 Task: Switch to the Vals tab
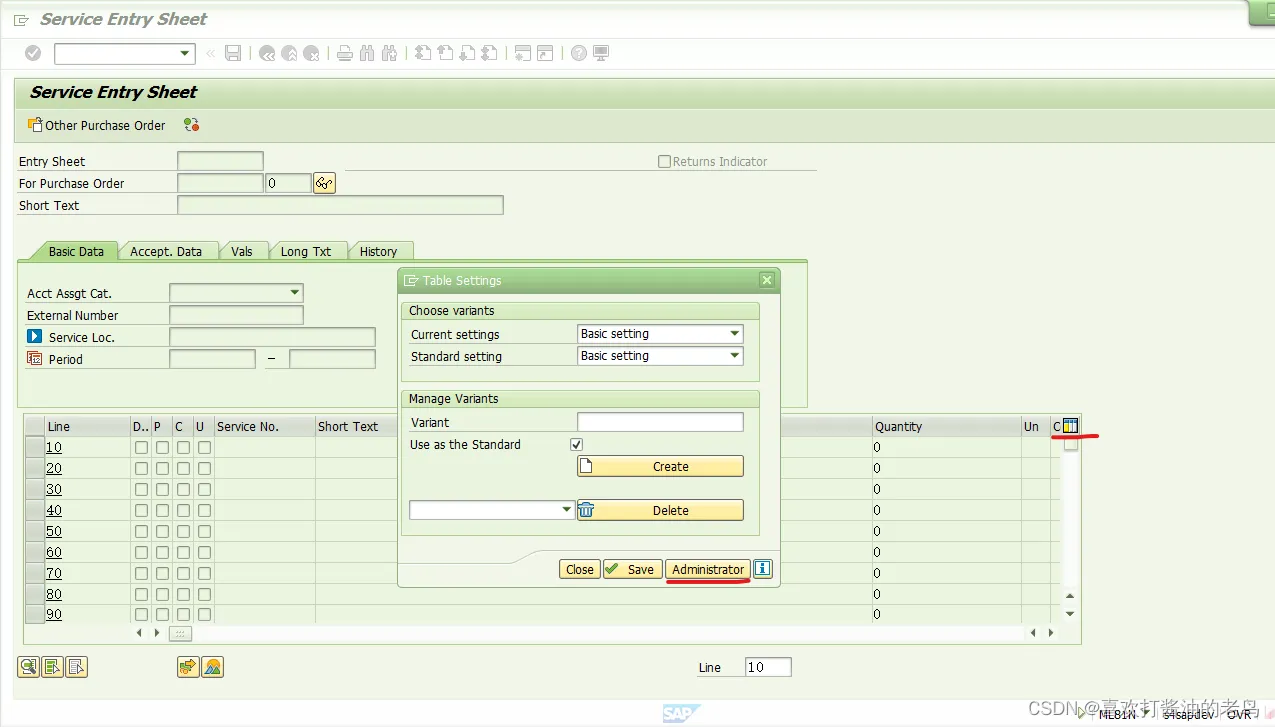pos(242,251)
